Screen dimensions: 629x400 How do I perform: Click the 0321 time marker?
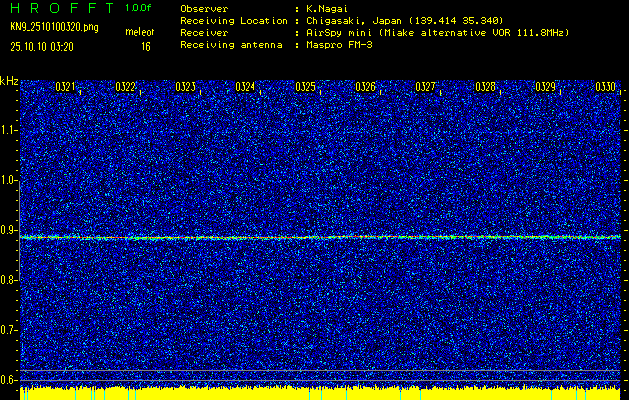pyautogui.click(x=66, y=87)
